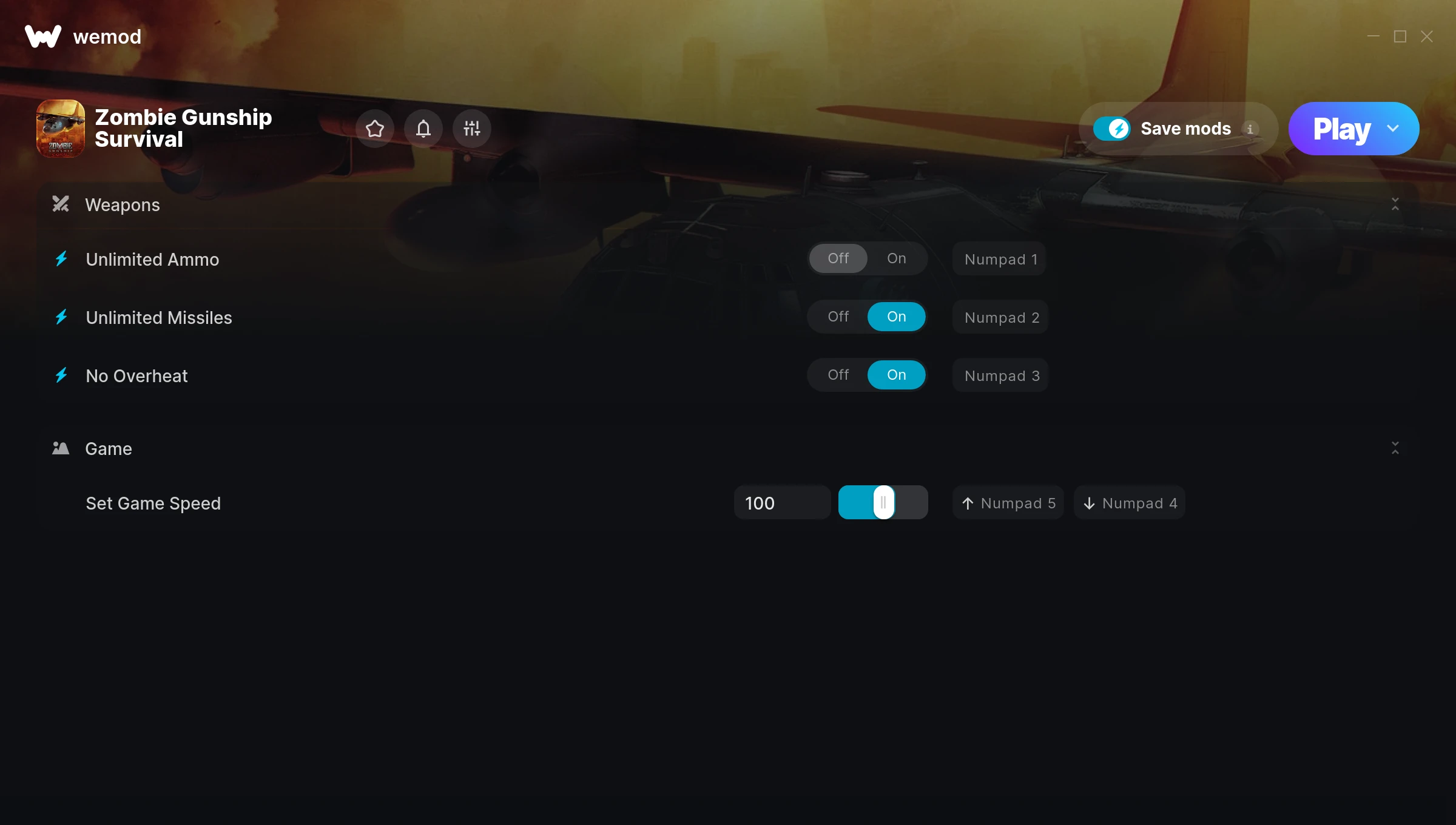Screen dimensions: 1456x825
Task: Select the Game menu item
Action: tap(108, 448)
